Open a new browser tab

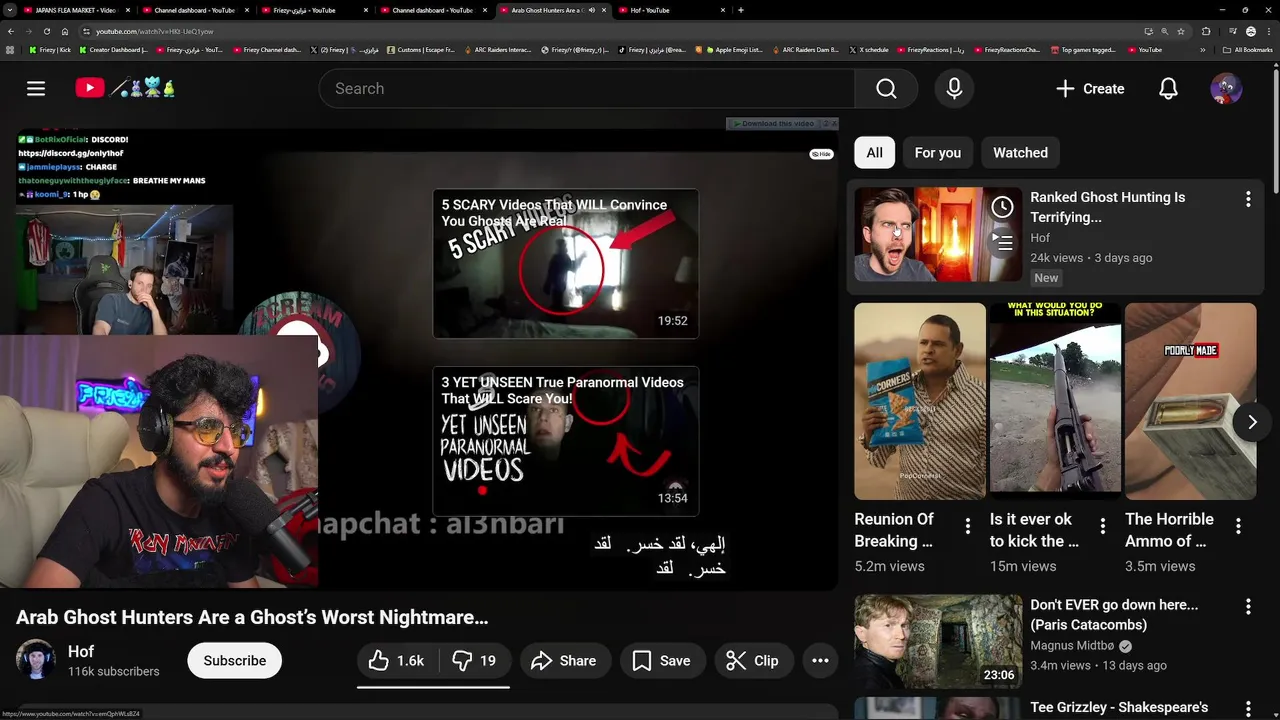741,10
